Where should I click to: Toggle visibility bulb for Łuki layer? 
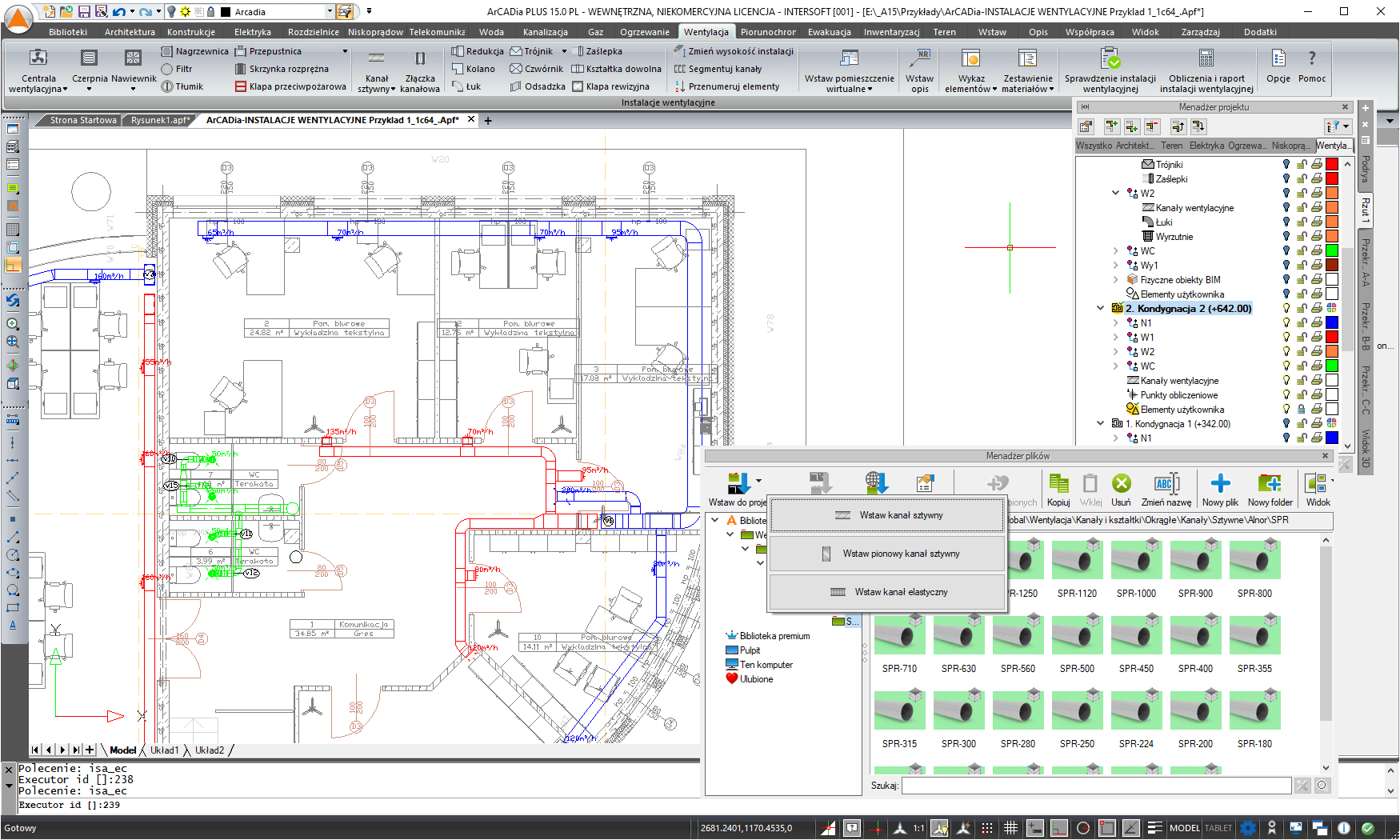click(x=1286, y=222)
